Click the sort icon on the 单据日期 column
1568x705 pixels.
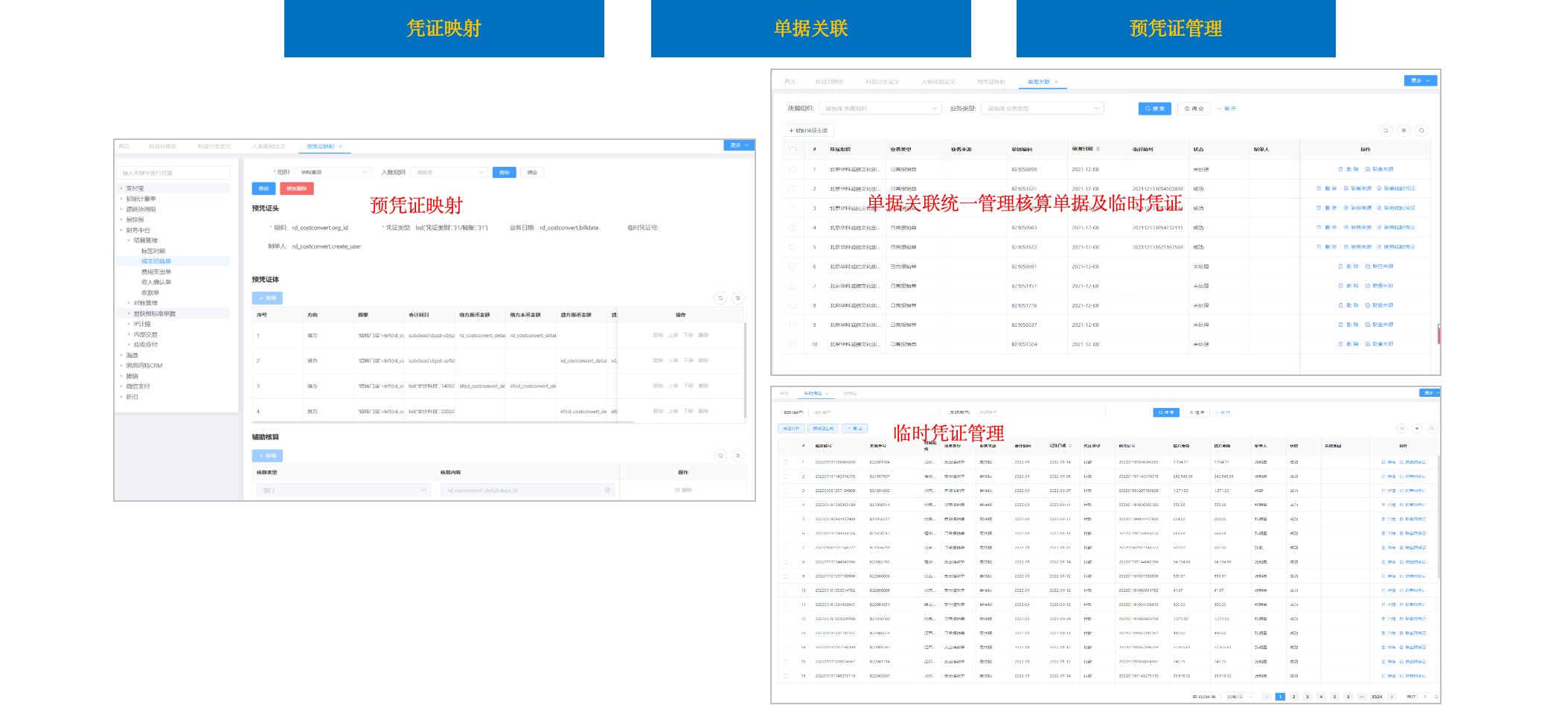coord(1098,149)
